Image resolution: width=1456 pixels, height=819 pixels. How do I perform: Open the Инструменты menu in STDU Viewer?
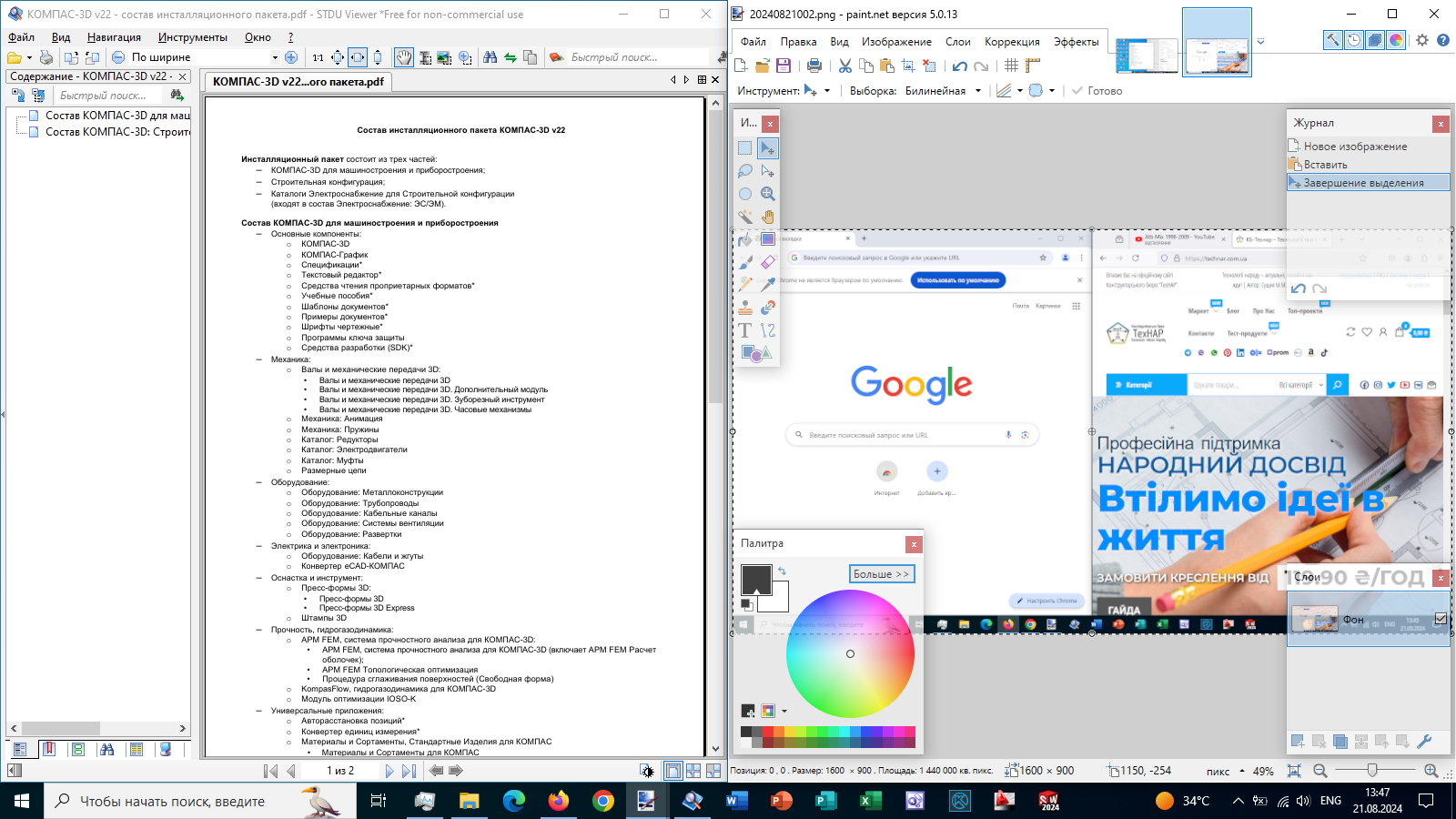coord(192,37)
